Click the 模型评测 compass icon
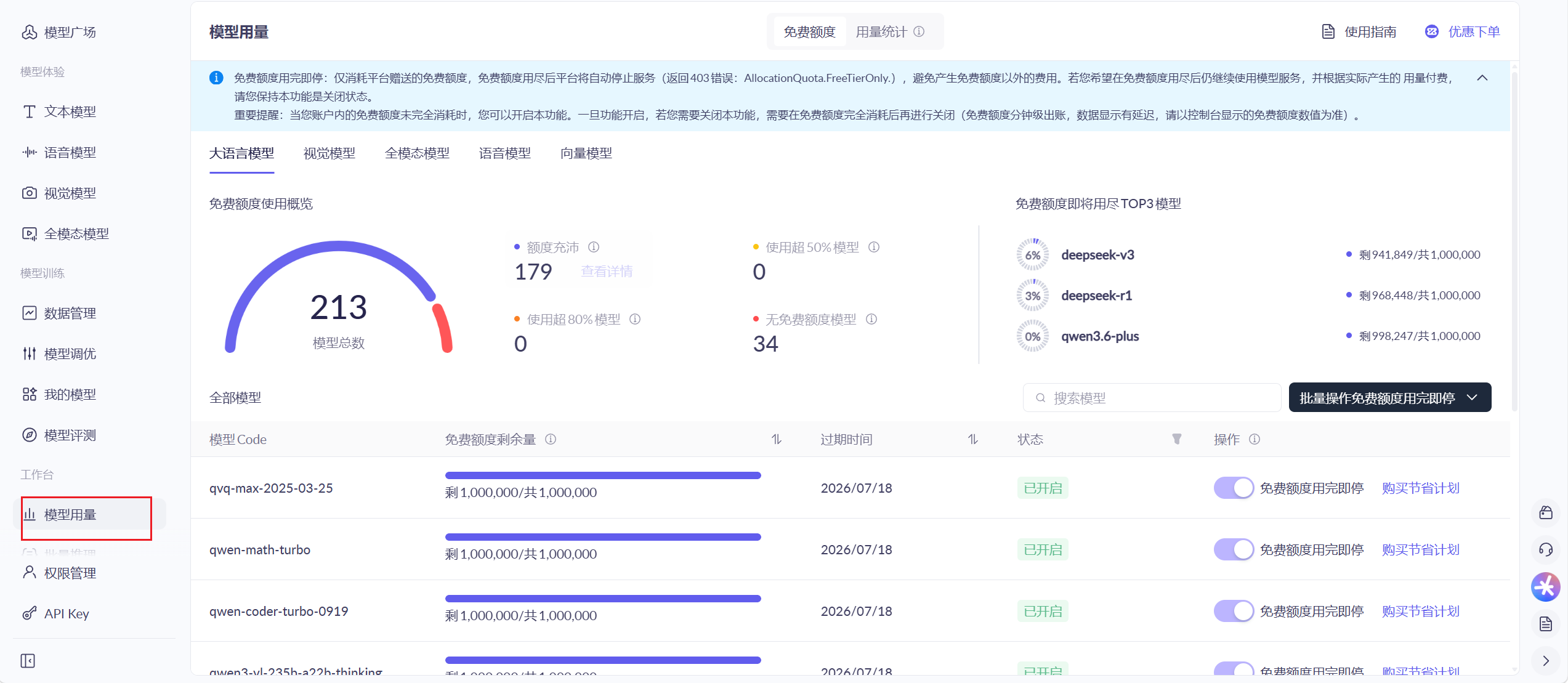The height and width of the screenshot is (683, 1568). point(29,435)
